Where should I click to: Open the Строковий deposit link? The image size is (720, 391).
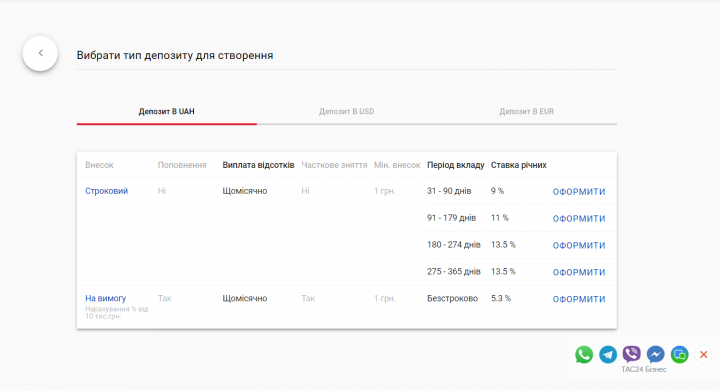click(107, 191)
